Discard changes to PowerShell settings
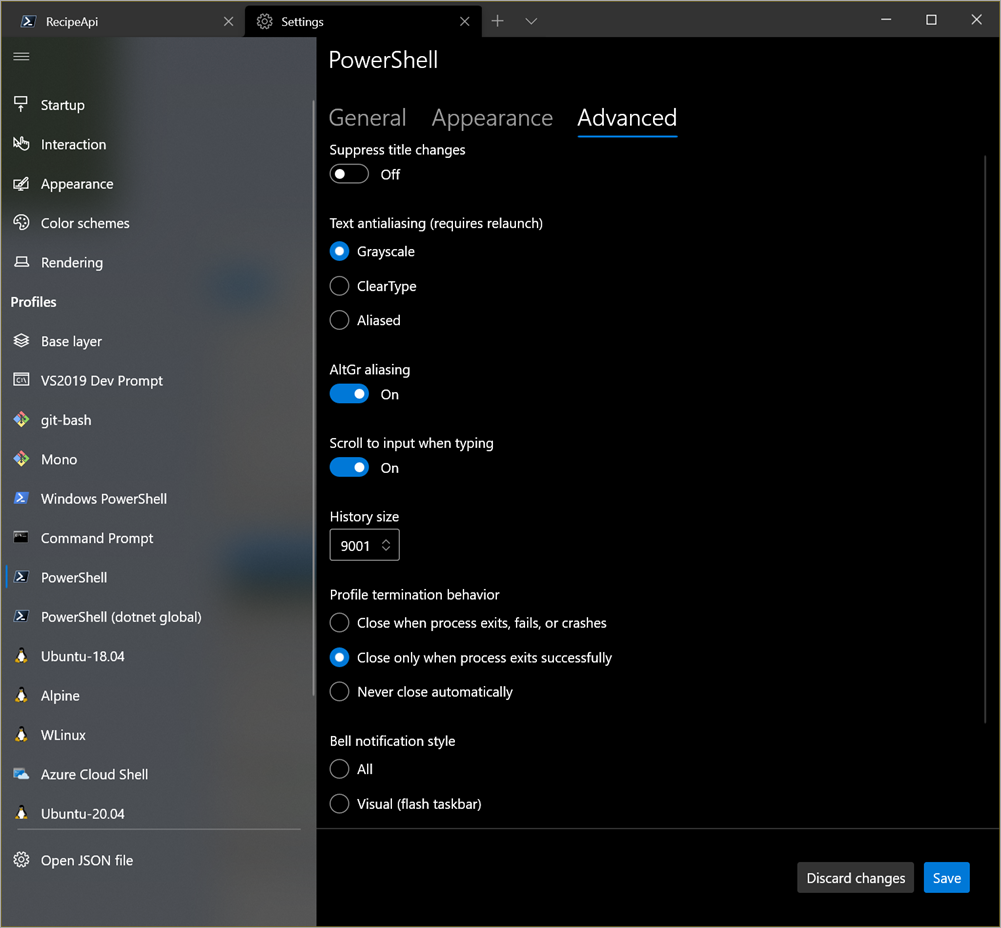The image size is (1001, 928). 855,877
